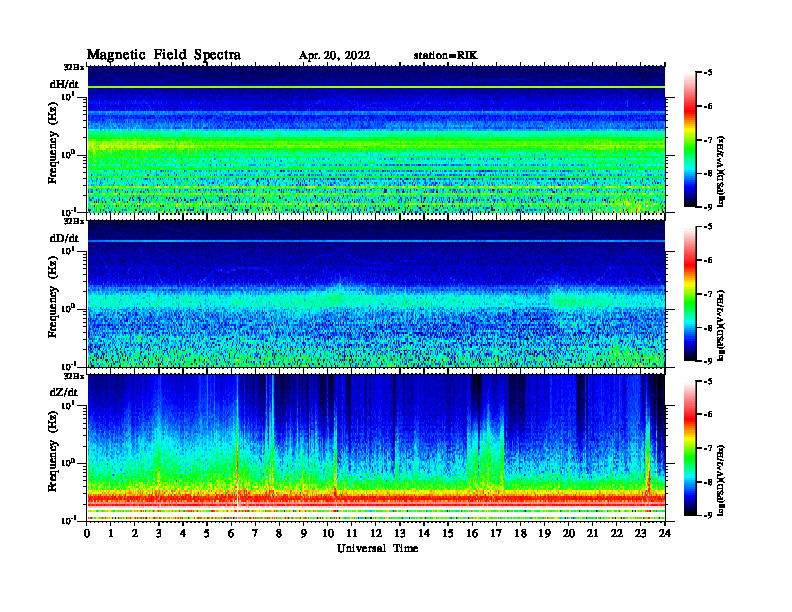Screen dimensions: 792x612
Task: Click hour '12' tick on Universal Time axis
Action: click(x=376, y=533)
